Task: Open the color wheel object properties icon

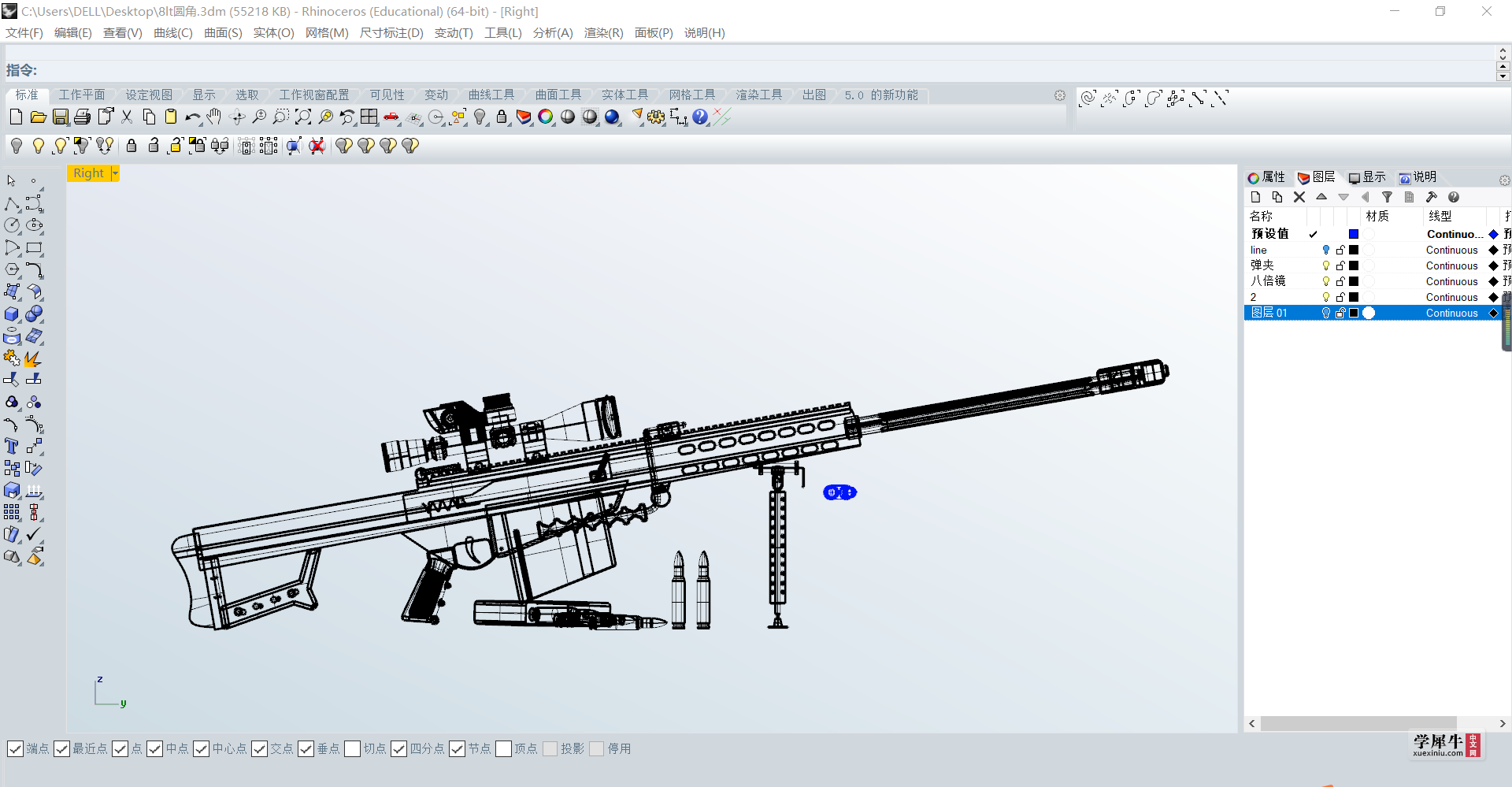Action: 545,117
